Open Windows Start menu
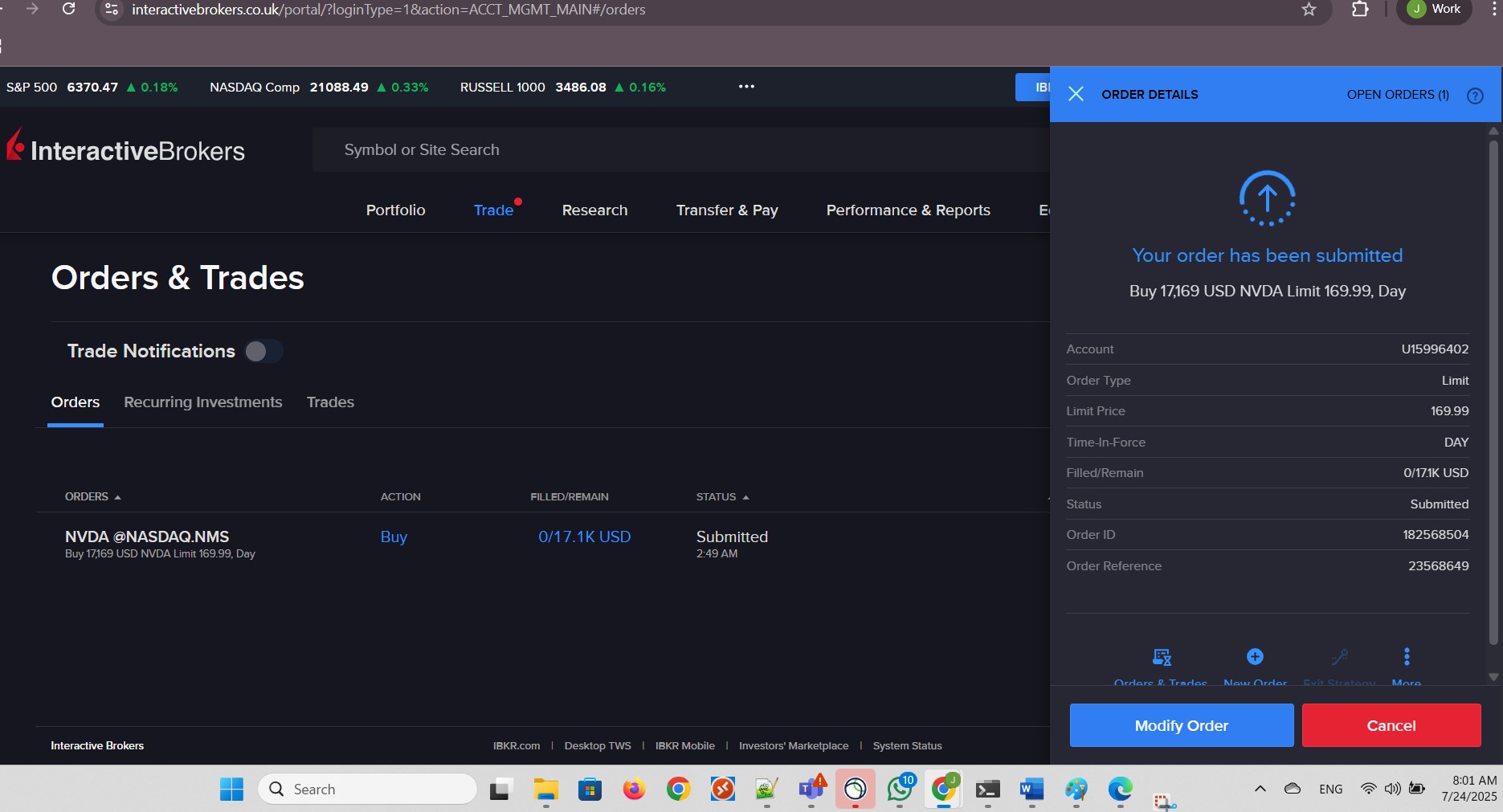This screenshot has width=1503, height=812. (231, 790)
